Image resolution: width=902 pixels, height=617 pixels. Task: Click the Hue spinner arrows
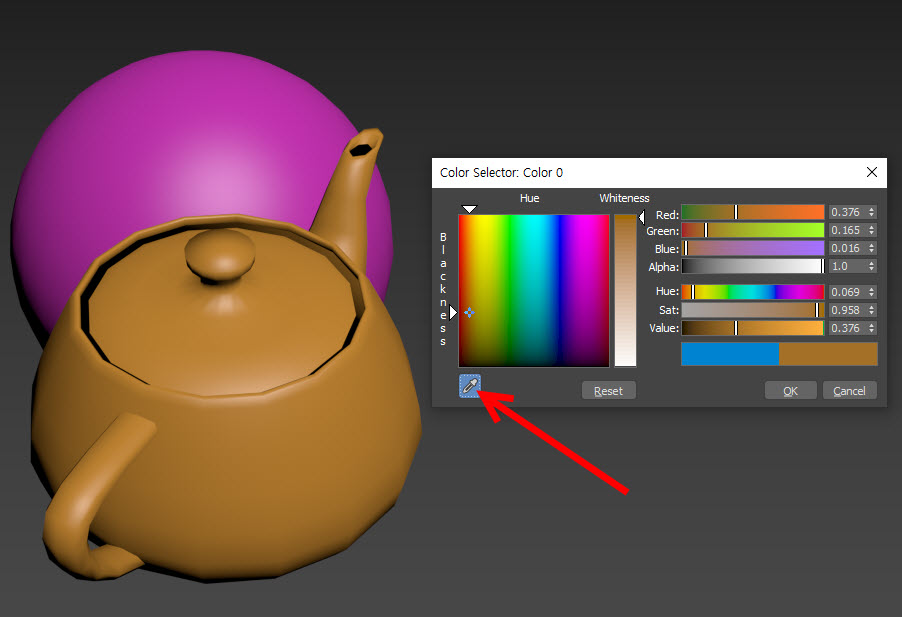(872, 292)
